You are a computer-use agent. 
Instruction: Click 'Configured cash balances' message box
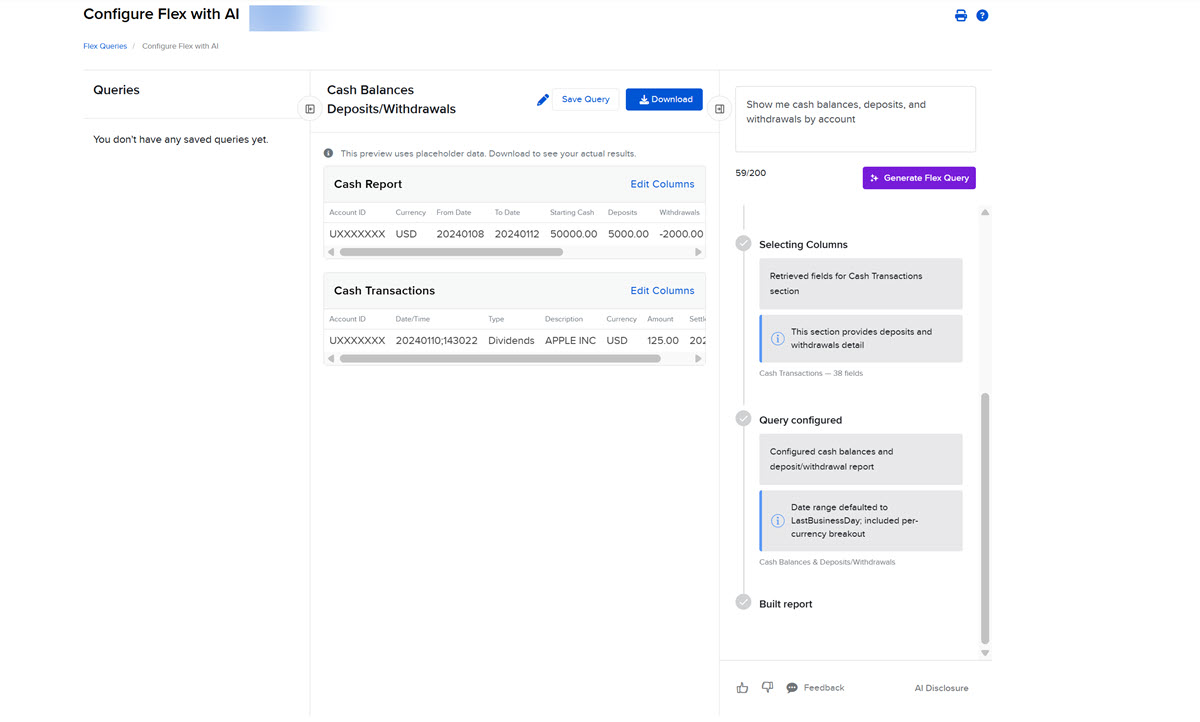click(x=861, y=459)
